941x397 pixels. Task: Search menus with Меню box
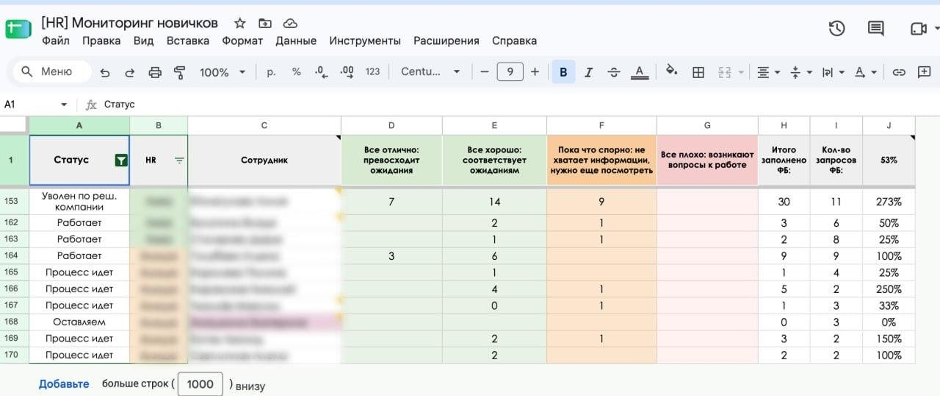click(x=52, y=72)
